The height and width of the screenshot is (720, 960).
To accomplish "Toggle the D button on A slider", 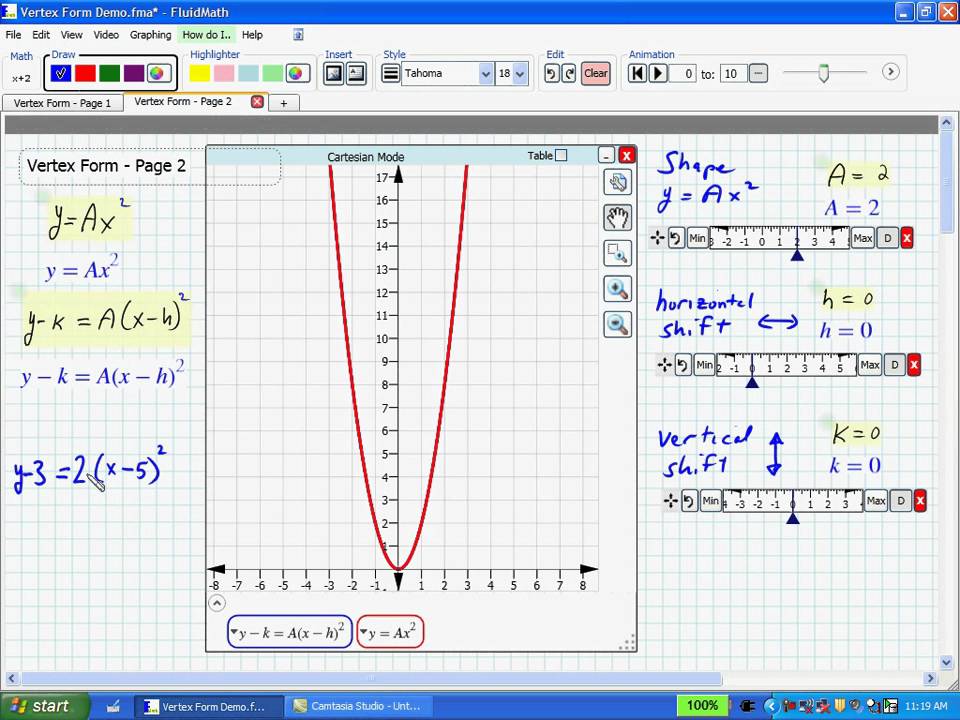I will point(888,238).
